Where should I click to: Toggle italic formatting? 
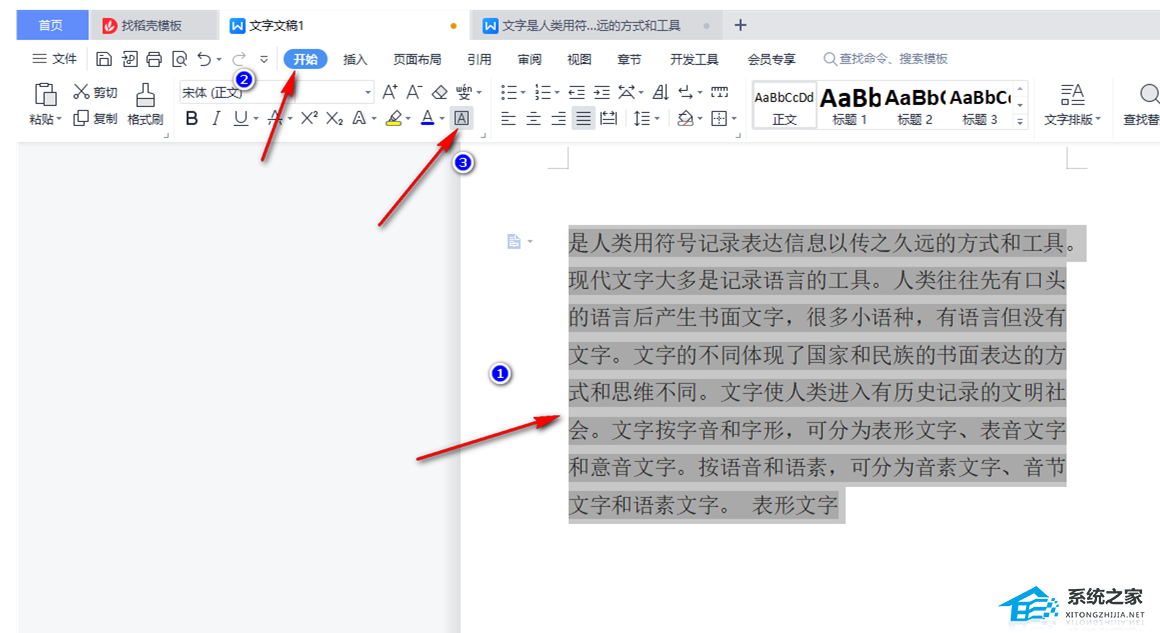(216, 118)
